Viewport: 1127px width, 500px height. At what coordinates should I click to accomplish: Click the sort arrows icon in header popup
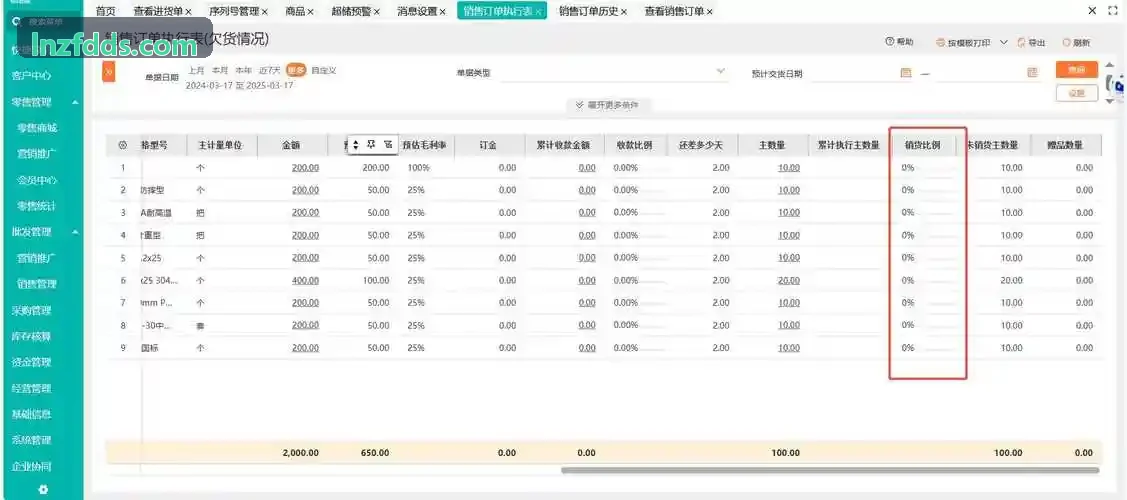coord(355,145)
